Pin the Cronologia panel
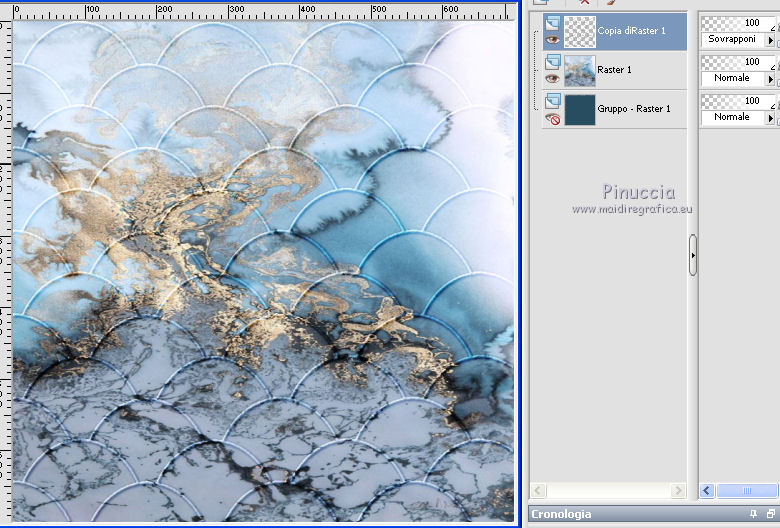 coord(753,514)
